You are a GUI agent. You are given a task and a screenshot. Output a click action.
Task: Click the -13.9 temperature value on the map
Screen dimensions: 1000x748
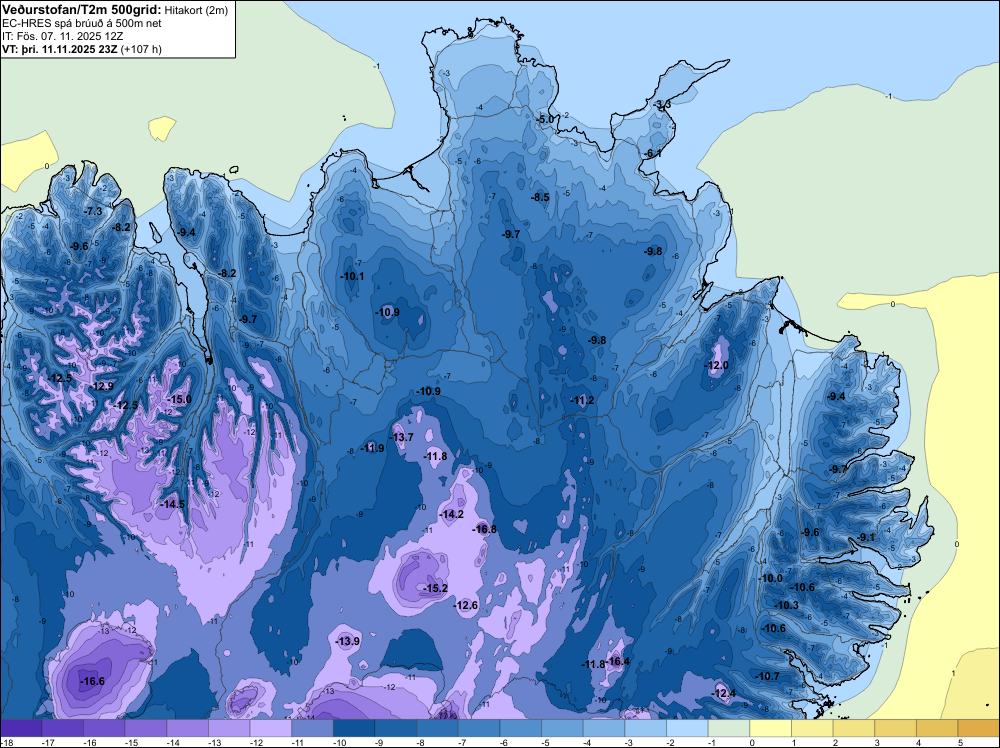[348, 642]
